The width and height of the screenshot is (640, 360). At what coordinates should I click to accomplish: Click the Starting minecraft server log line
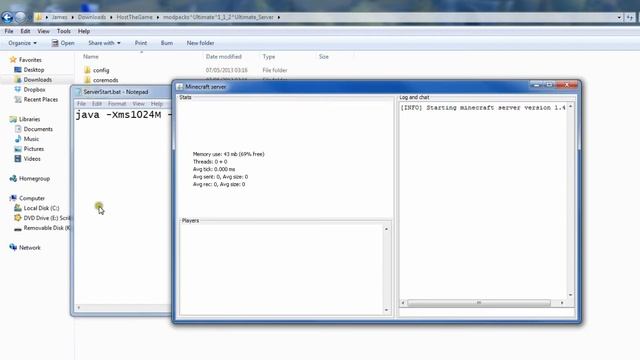(483, 108)
